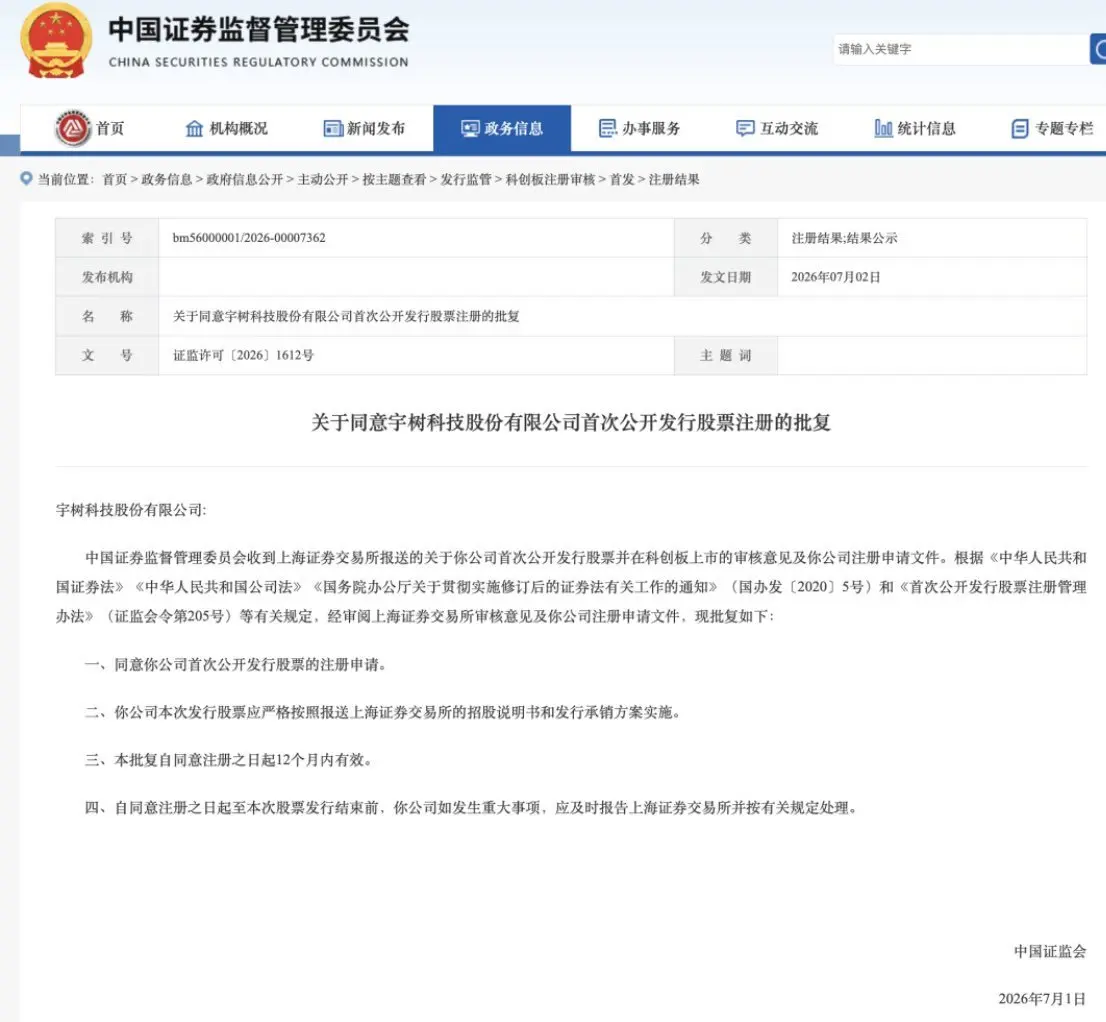
Task: Click the date 2026年07月02日
Action: [x=836, y=277]
